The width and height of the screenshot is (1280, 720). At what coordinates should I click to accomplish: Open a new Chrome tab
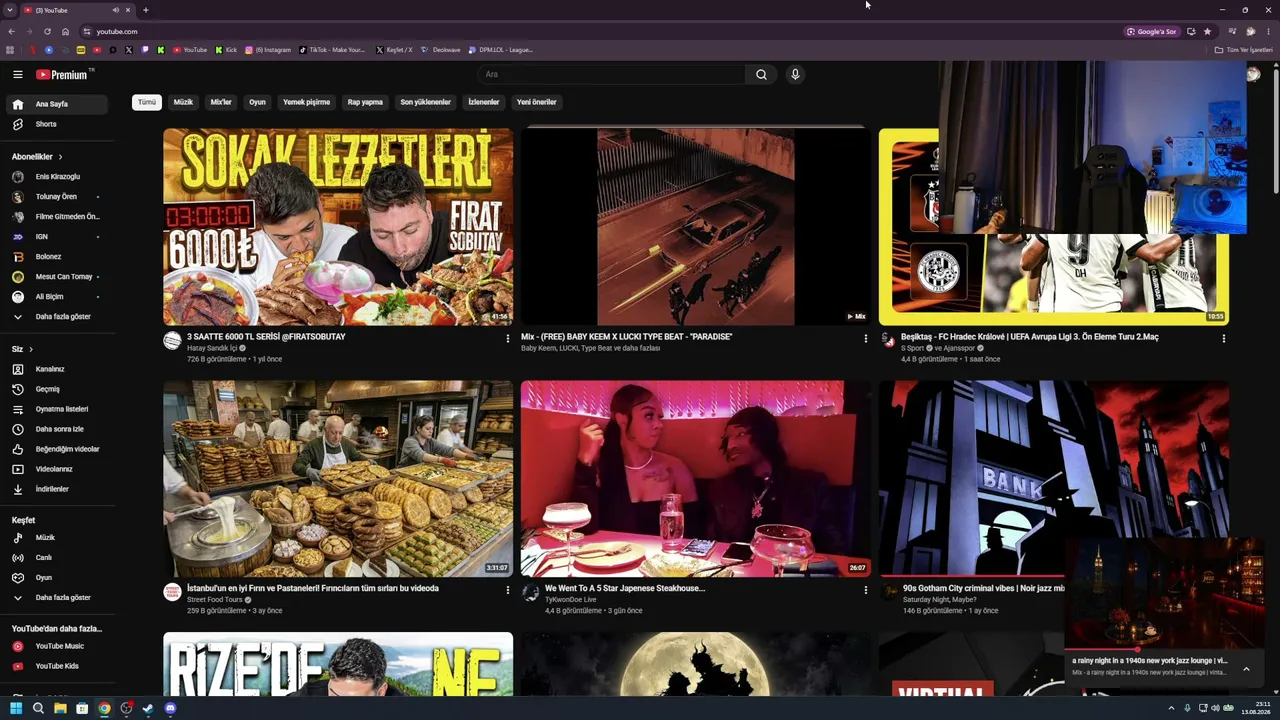pos(145,10)
